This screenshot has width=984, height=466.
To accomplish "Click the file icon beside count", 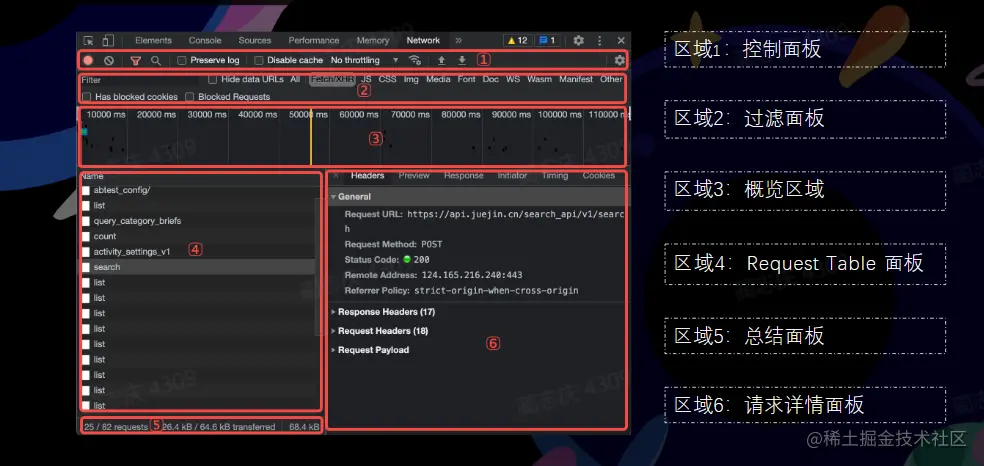I will pos(87,236).
